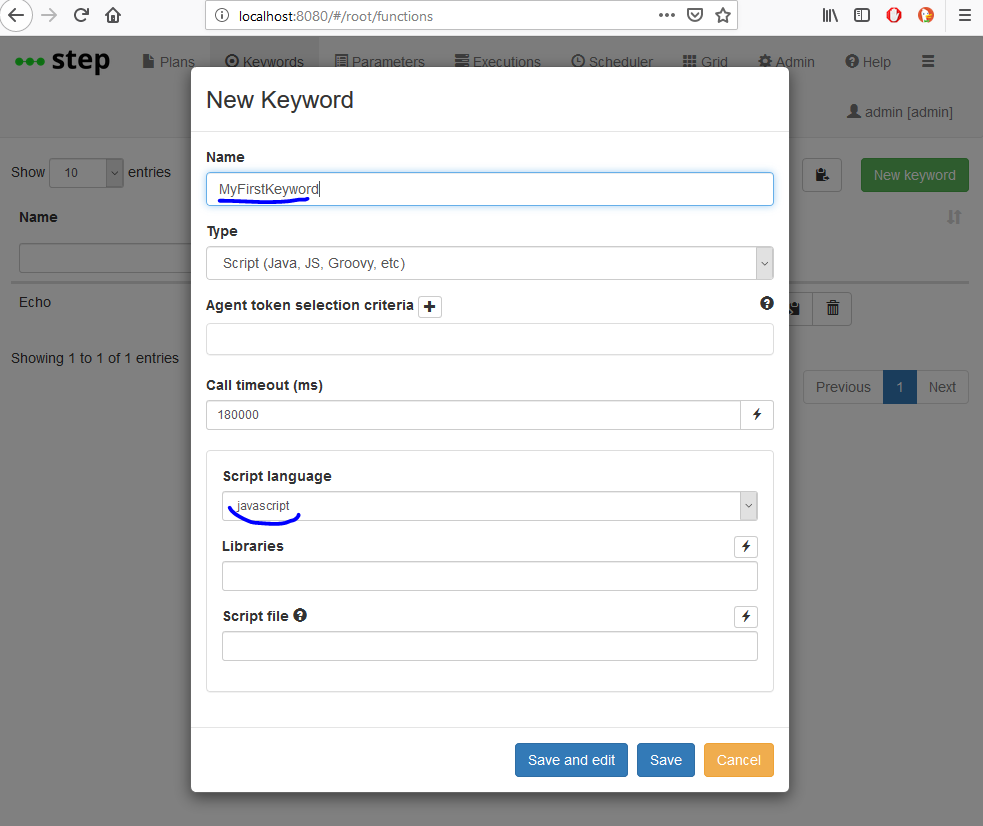
Task: Select page 1 in pagination
Action: (900, 387)
